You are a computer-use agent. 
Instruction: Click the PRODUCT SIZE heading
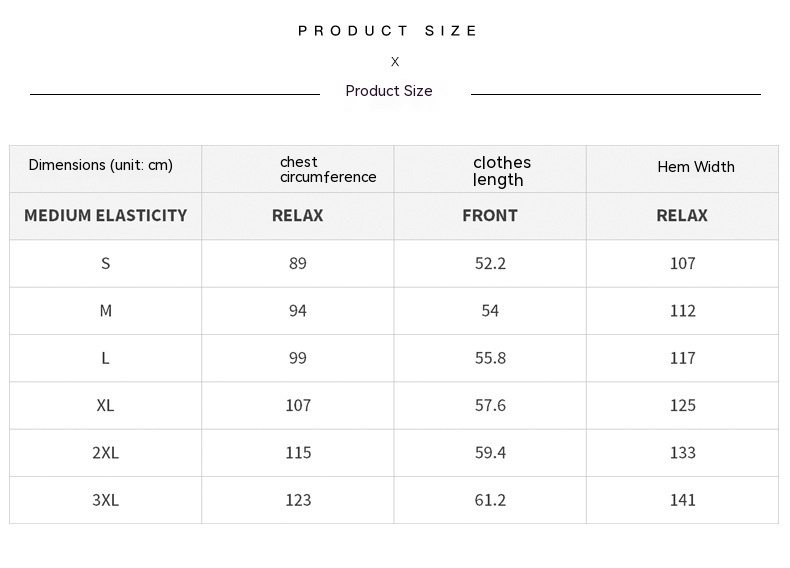(387, 31)
